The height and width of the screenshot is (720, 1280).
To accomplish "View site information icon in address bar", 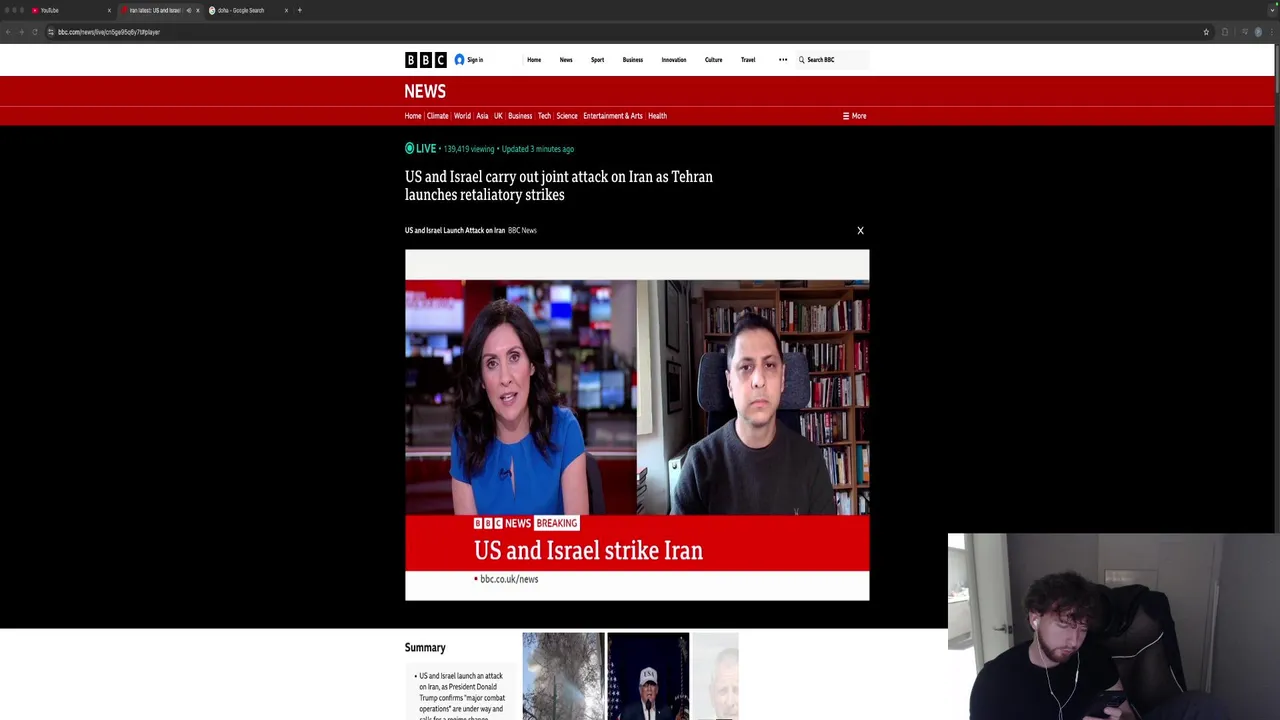I will click(51, 32).
